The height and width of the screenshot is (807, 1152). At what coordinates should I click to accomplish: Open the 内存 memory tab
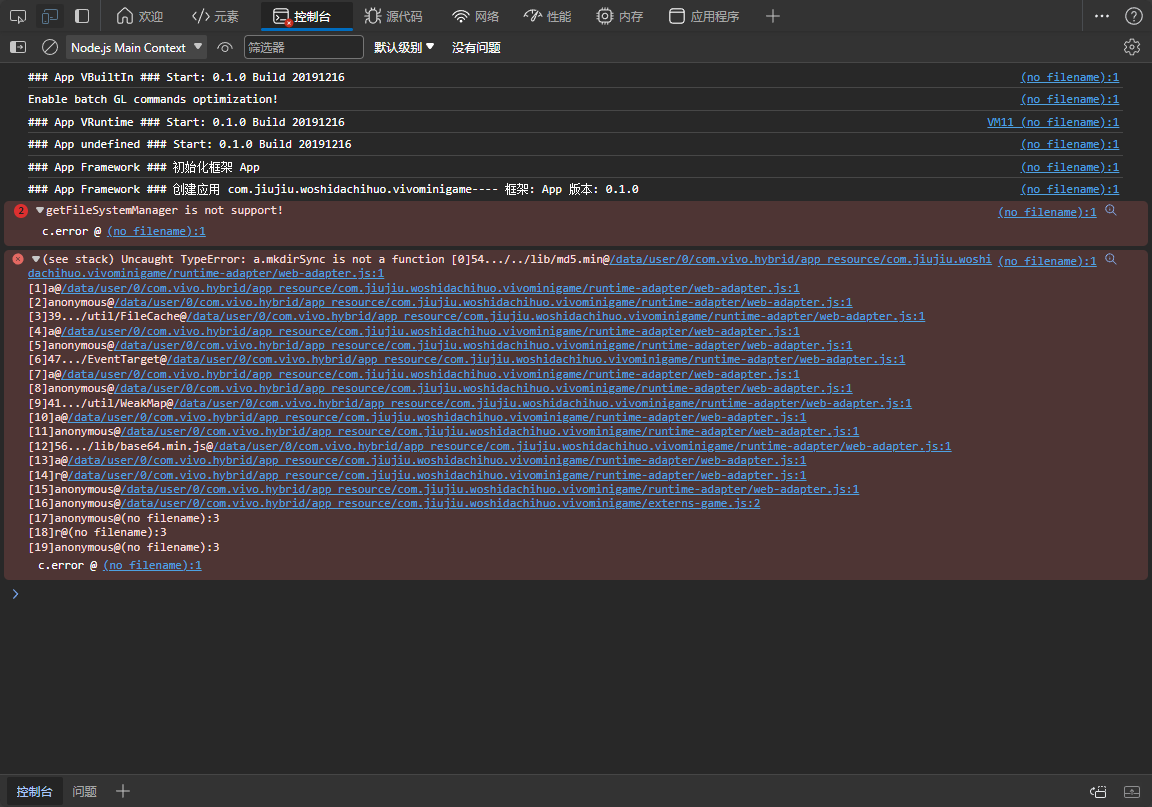[x=619, y=16]
